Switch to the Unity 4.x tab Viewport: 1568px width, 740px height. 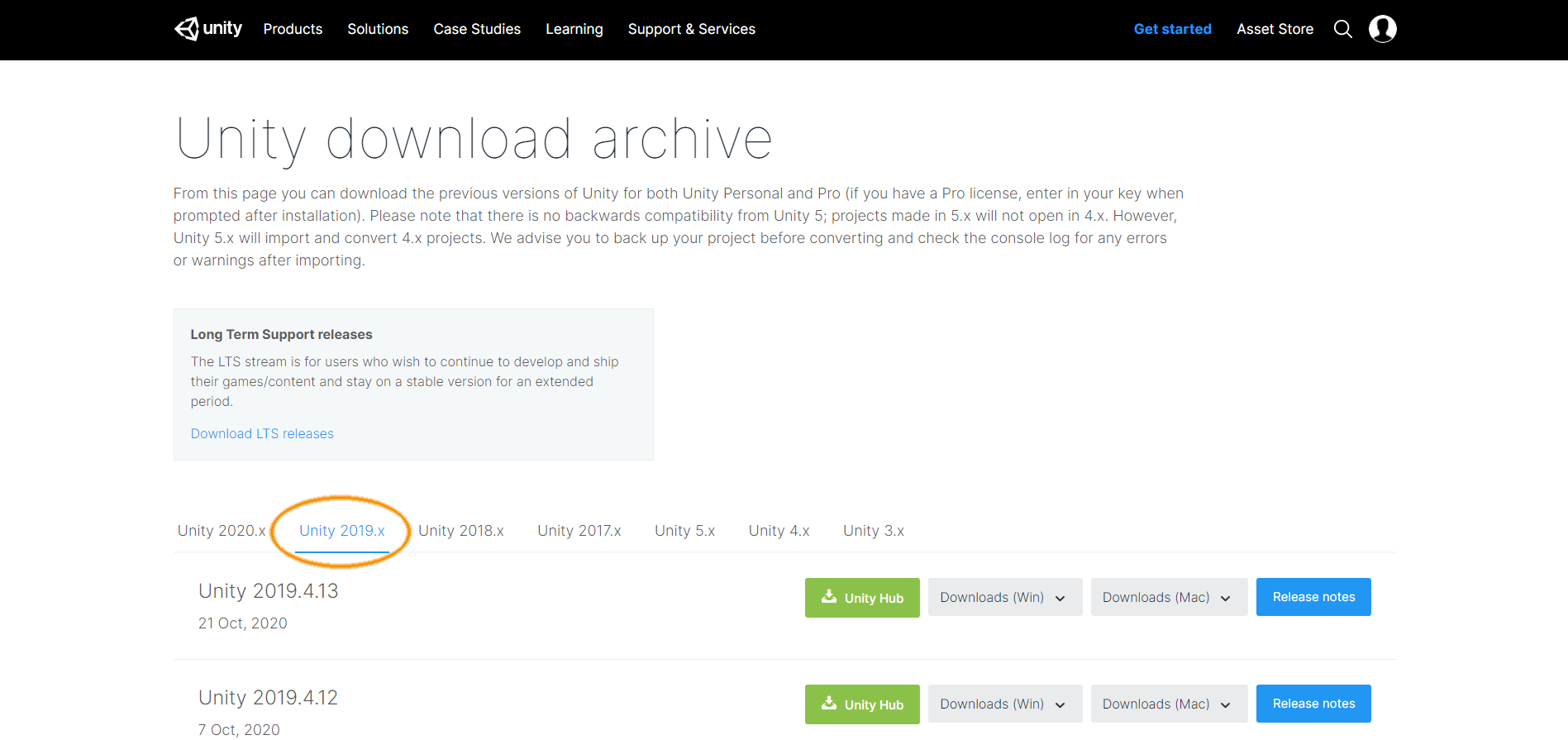[x=779, y=531]
